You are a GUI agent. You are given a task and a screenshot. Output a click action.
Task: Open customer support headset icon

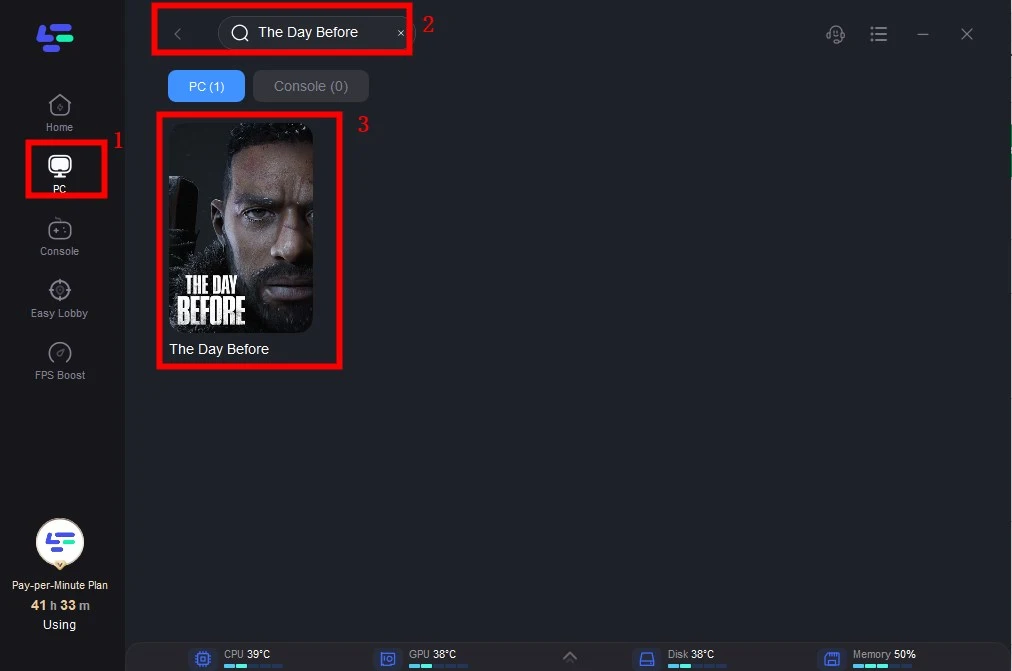coord(836,34)
